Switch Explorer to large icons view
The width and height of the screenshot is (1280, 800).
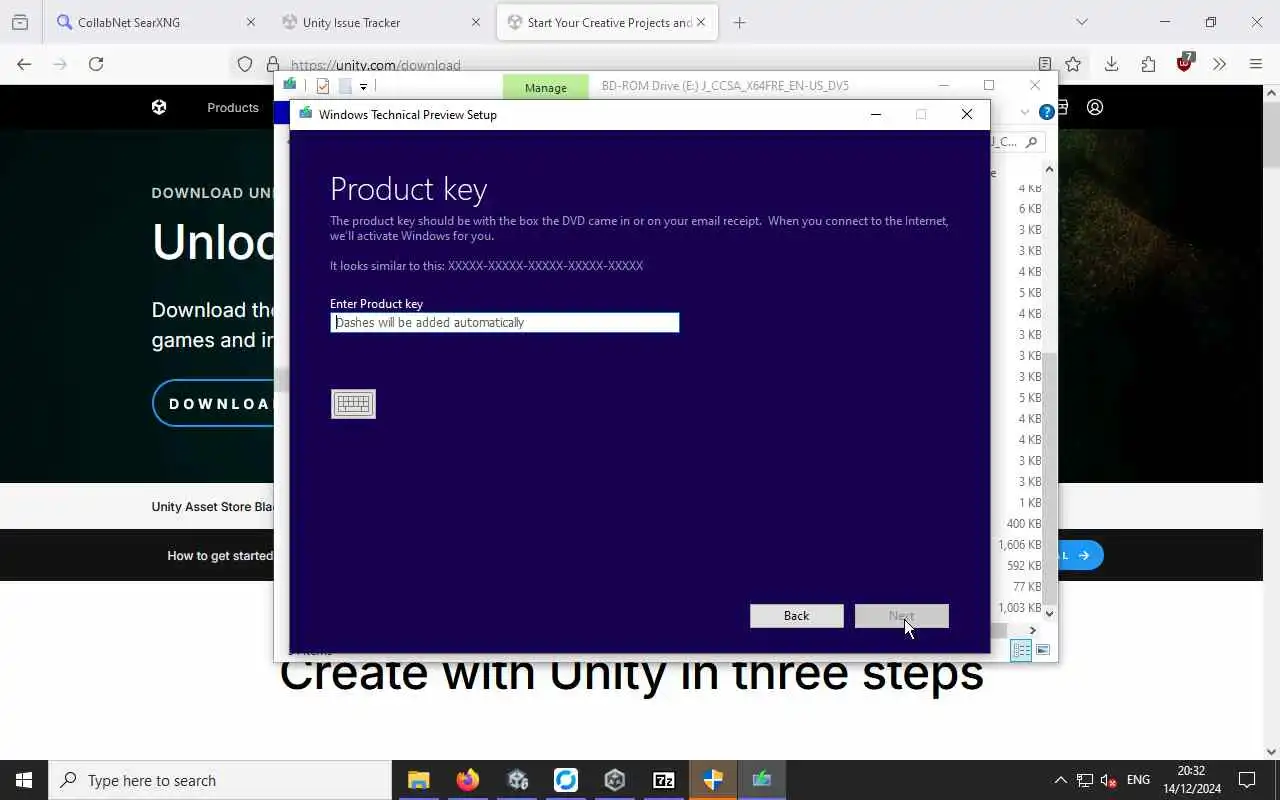(1042, 650)
